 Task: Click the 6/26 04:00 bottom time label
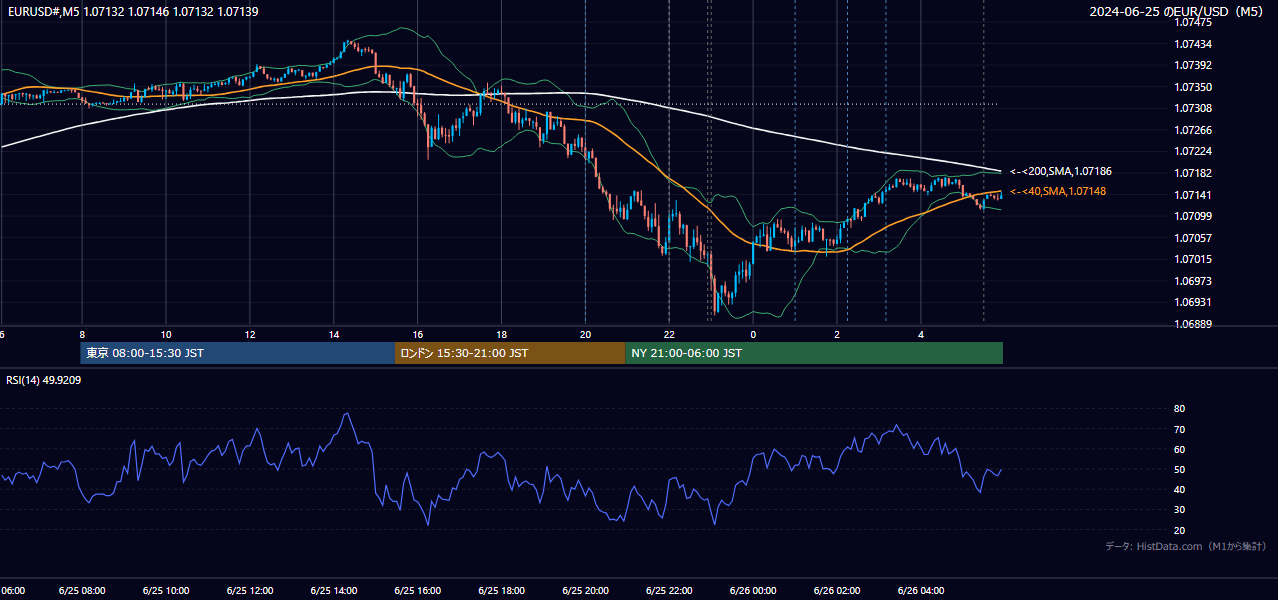pos(921,590)
